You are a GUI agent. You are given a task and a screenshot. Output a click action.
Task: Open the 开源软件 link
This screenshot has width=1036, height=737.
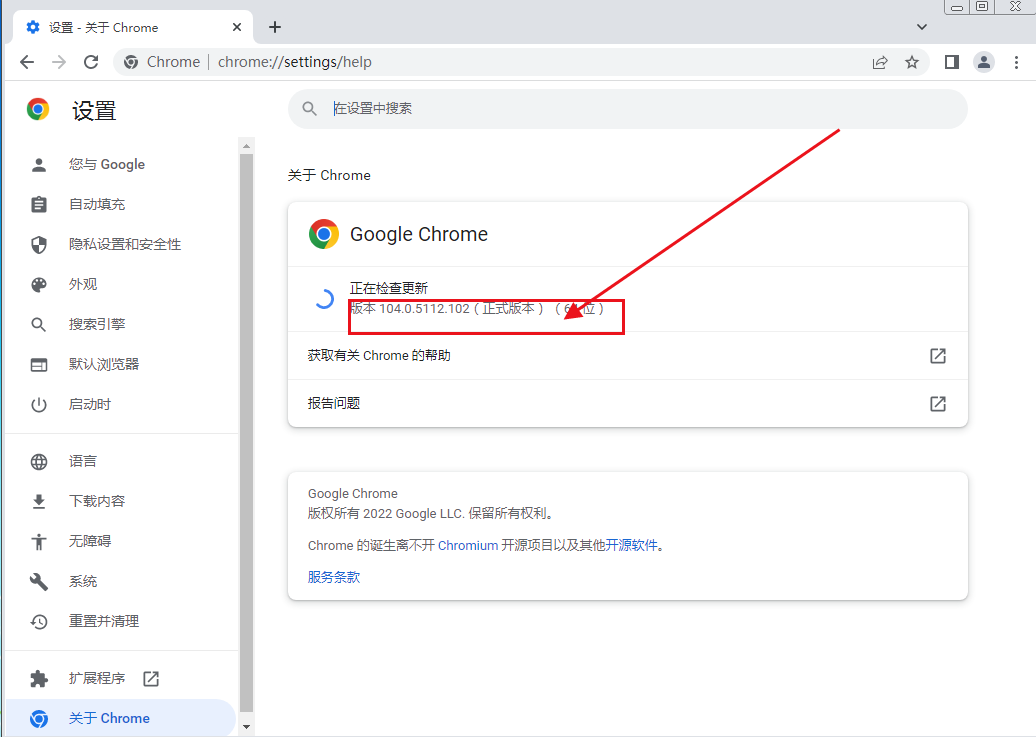(632, 545)
